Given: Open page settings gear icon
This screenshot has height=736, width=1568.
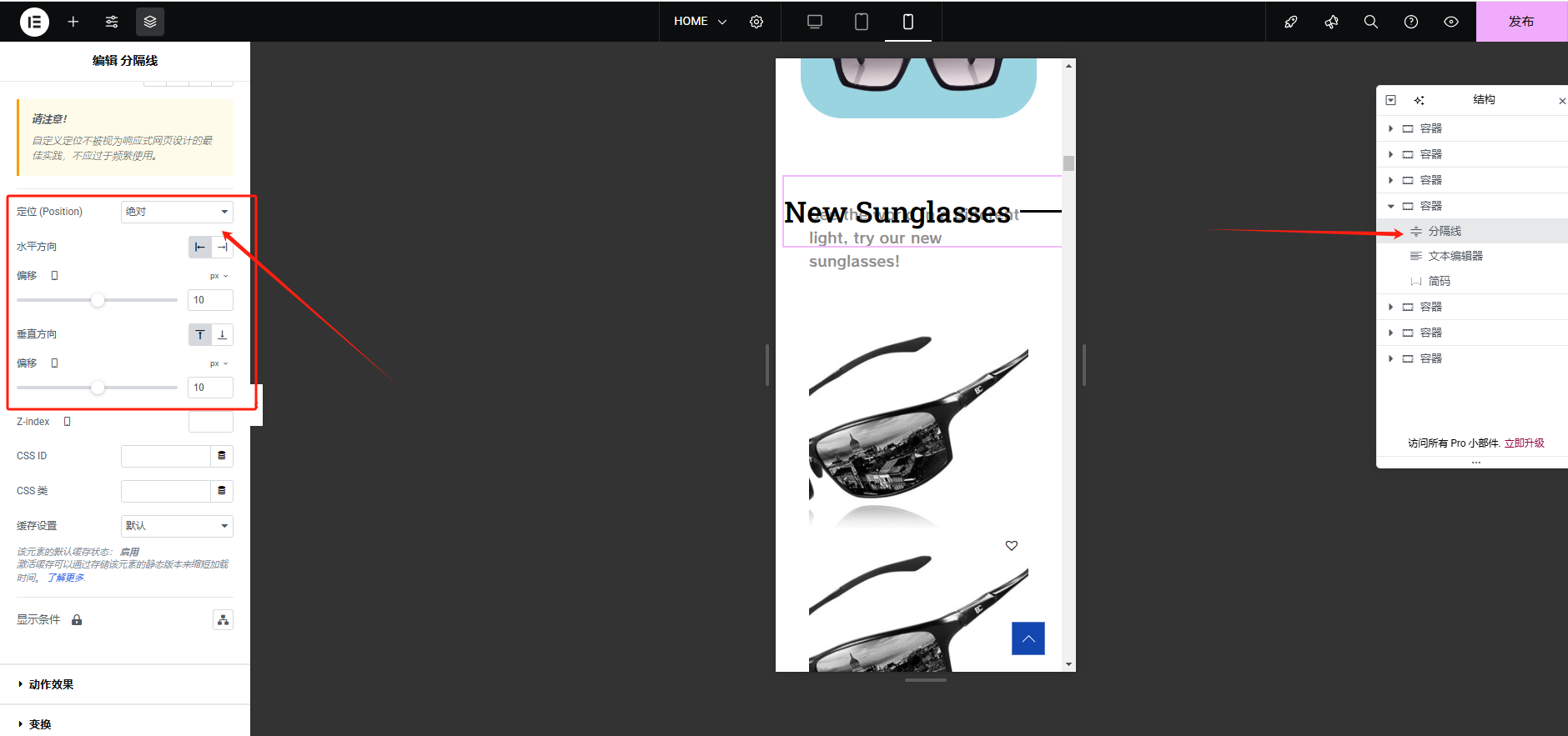Looking at the screenshot, I should [x=756, y=22].
